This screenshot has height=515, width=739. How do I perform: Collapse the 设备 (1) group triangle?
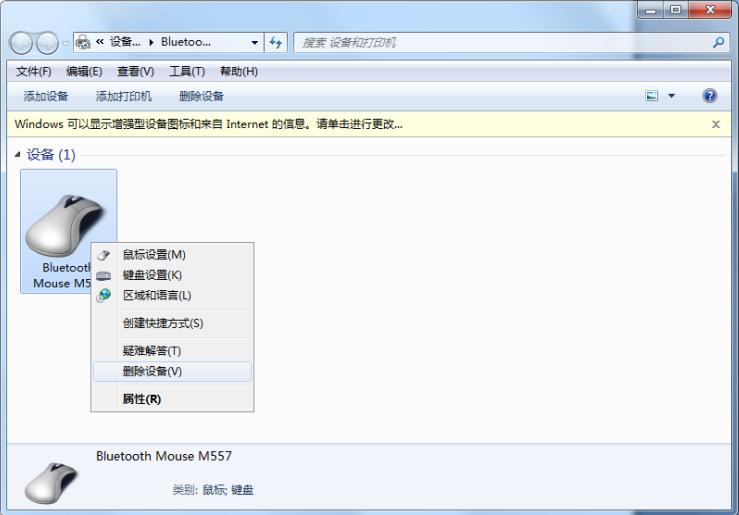click(17, 155)
